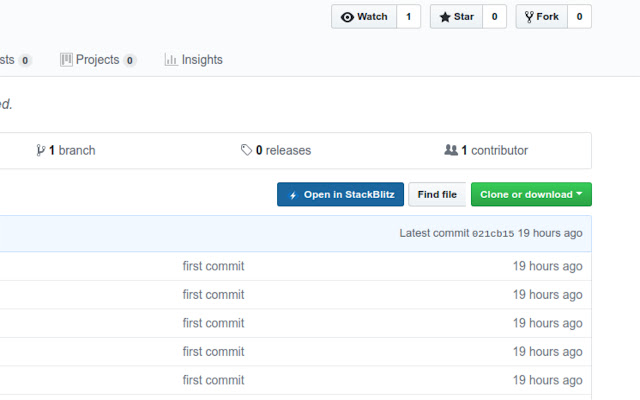Screen dimensions: 640x400
Task: Click the Watch eye icon button
Action: [348, 17]
